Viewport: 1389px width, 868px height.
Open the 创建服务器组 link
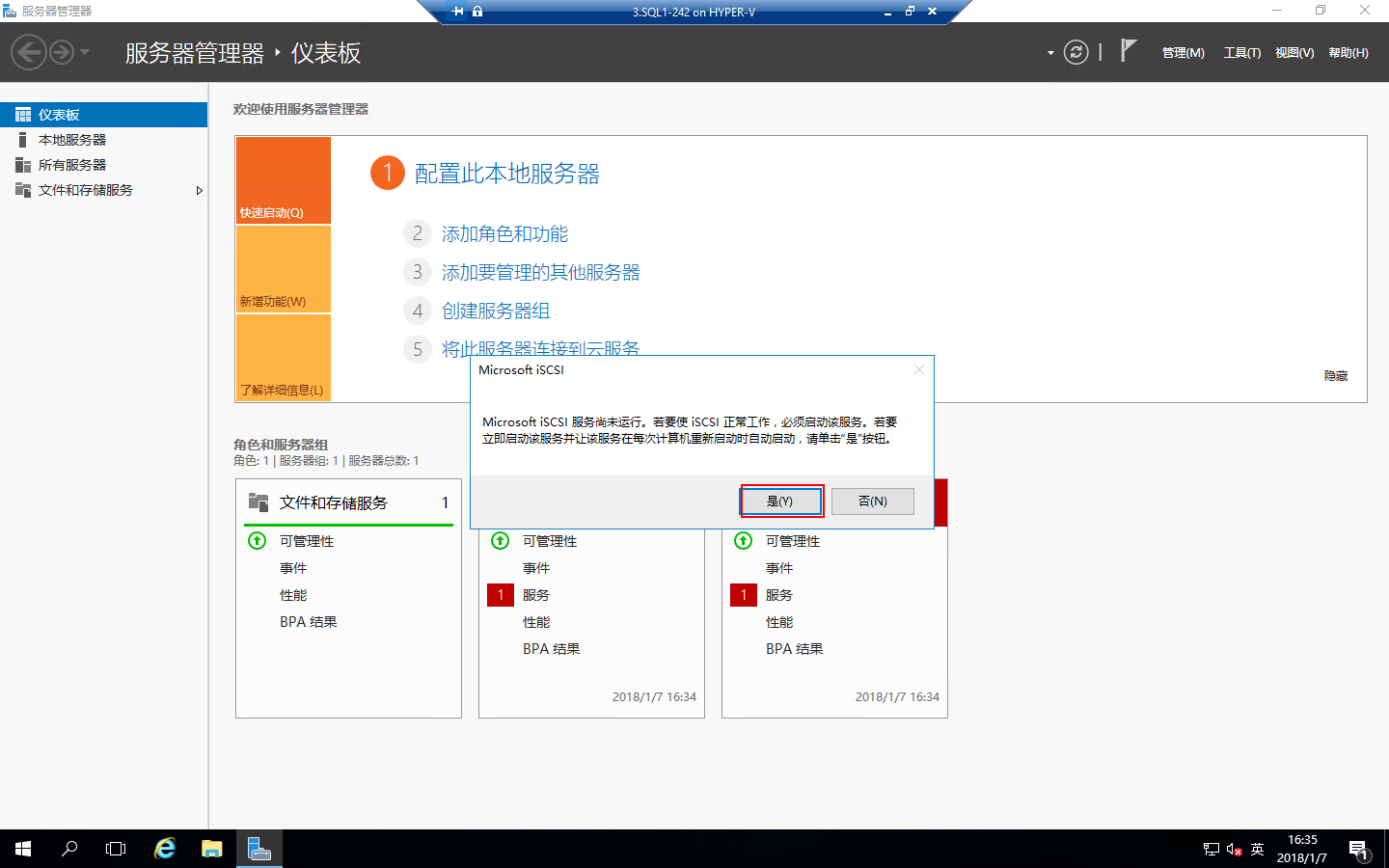coord(496,312)
